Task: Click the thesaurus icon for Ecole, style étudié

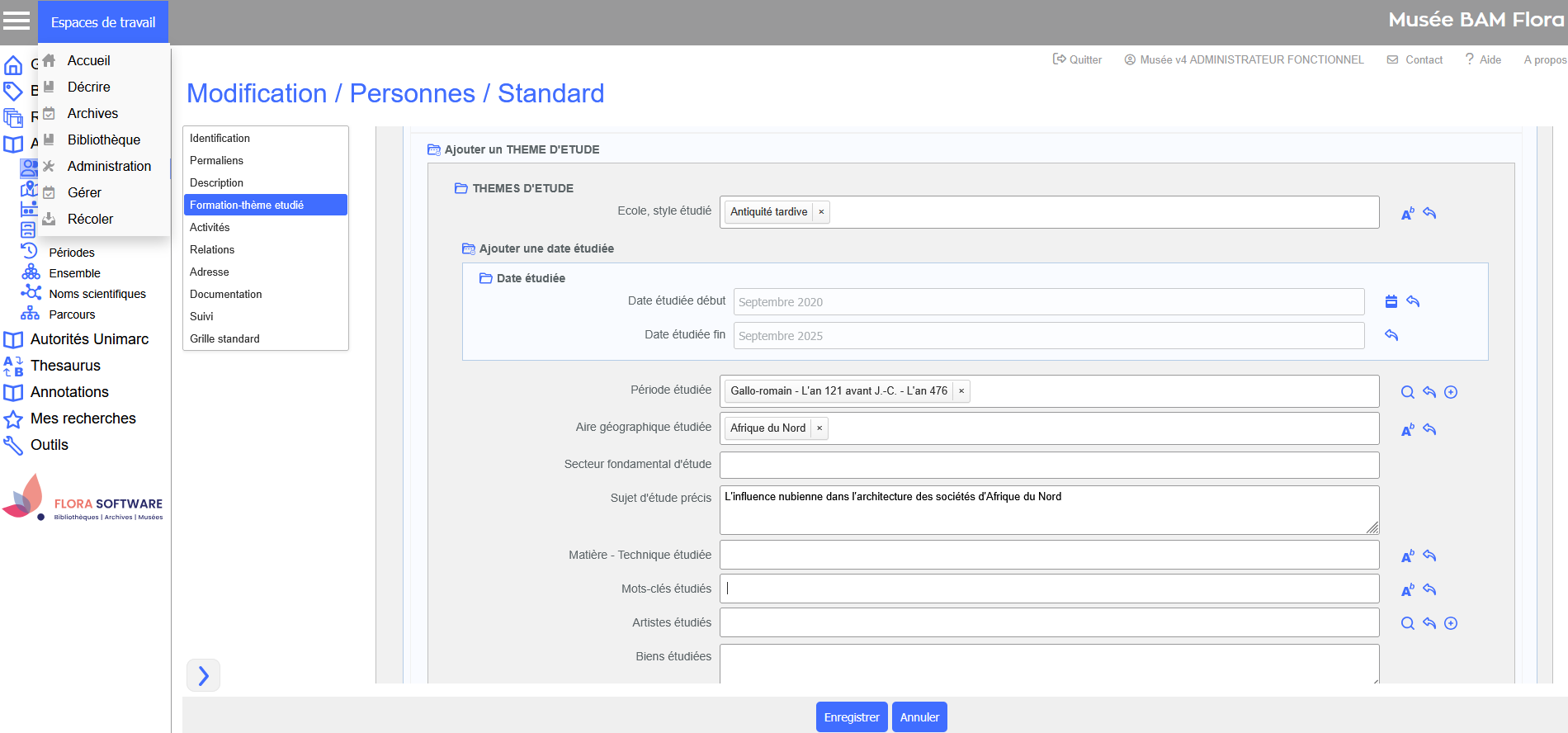Action: pos(1408,214)
